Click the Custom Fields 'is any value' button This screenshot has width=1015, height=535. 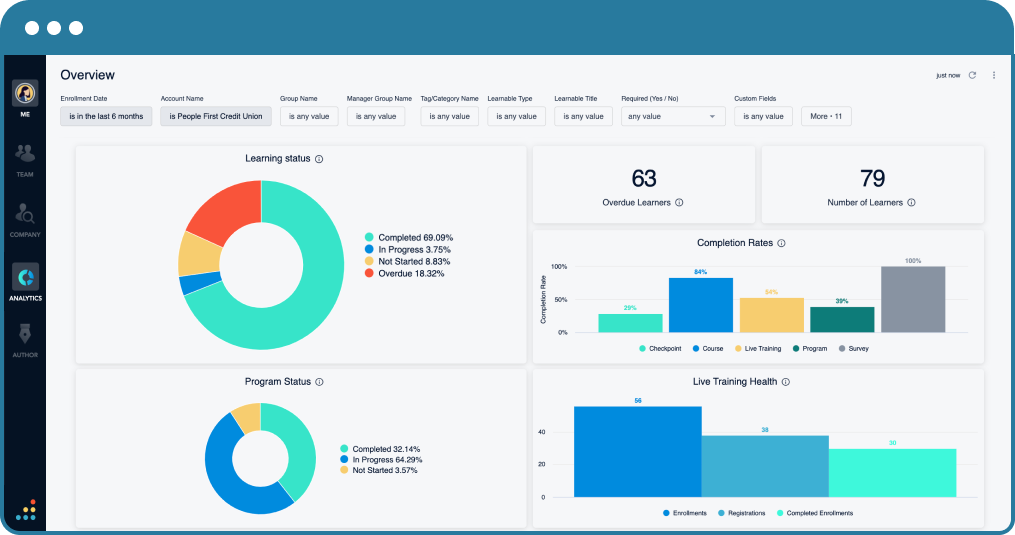[763, 116]
